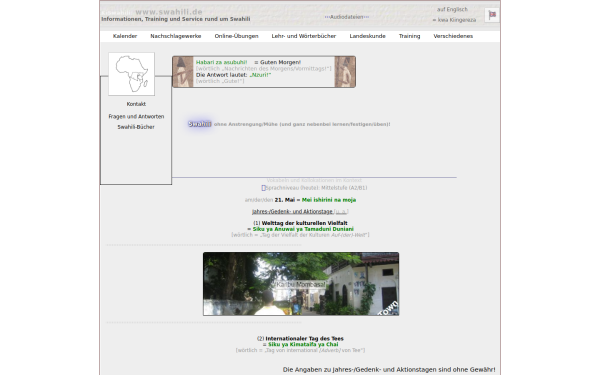Click the Audiodateien link in header
This screenshot has height=375, width=600.
(347, 17)
